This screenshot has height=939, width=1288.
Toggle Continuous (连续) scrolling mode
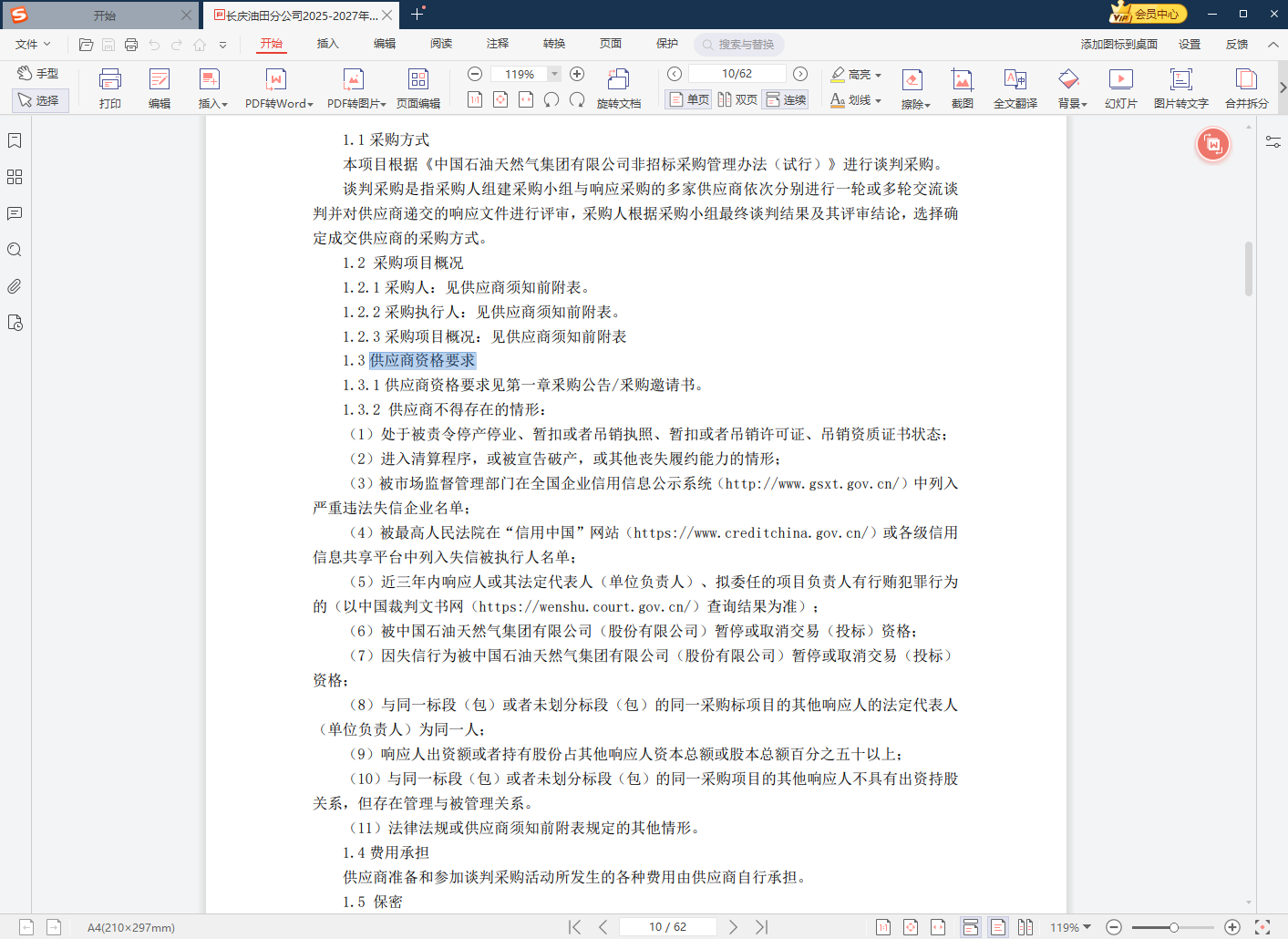point(786,99)
